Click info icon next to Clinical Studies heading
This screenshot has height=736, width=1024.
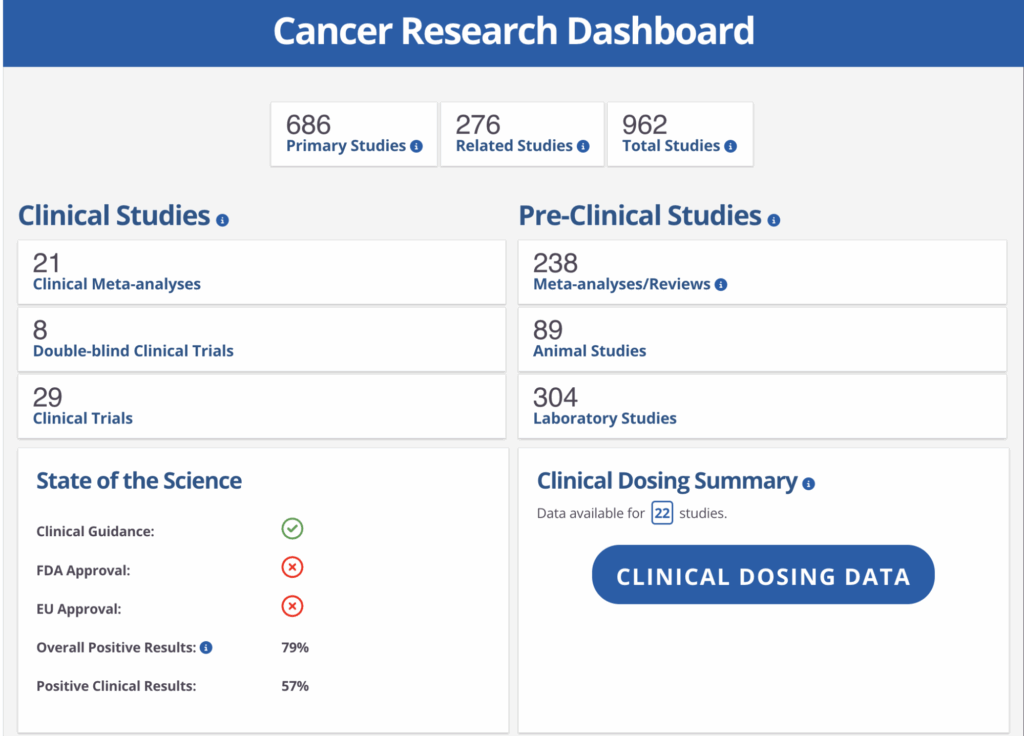click(x=222, y=220)
